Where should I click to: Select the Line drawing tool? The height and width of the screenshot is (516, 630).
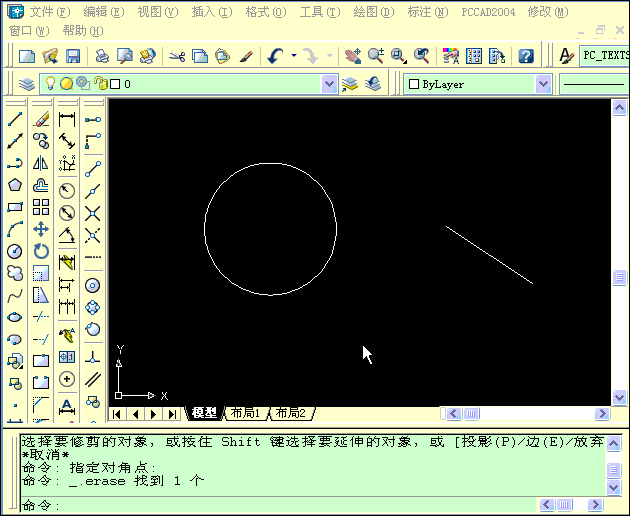click(x=15, y=119)
